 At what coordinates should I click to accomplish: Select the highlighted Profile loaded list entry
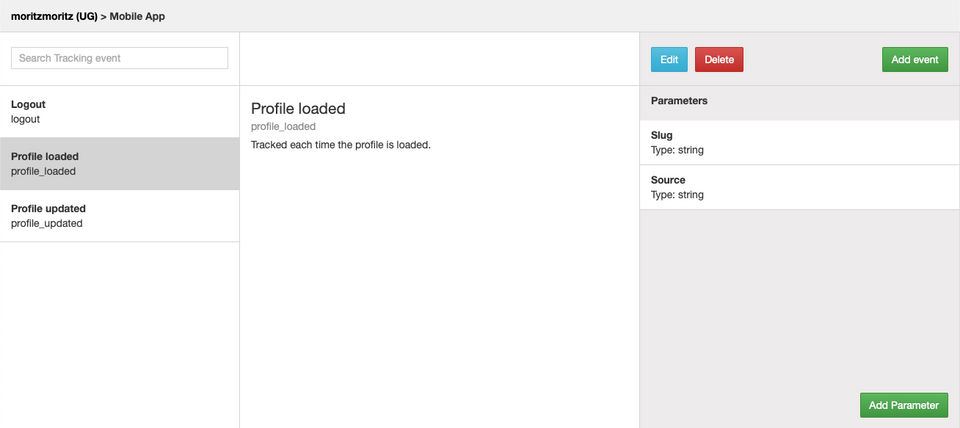click(119, 163)
